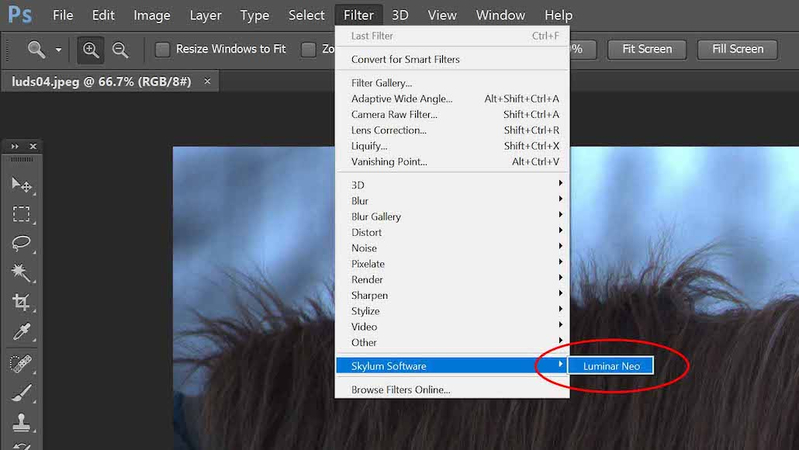Click the Fit Screen button
Screen dimensions: 799x450
(647, 49)
